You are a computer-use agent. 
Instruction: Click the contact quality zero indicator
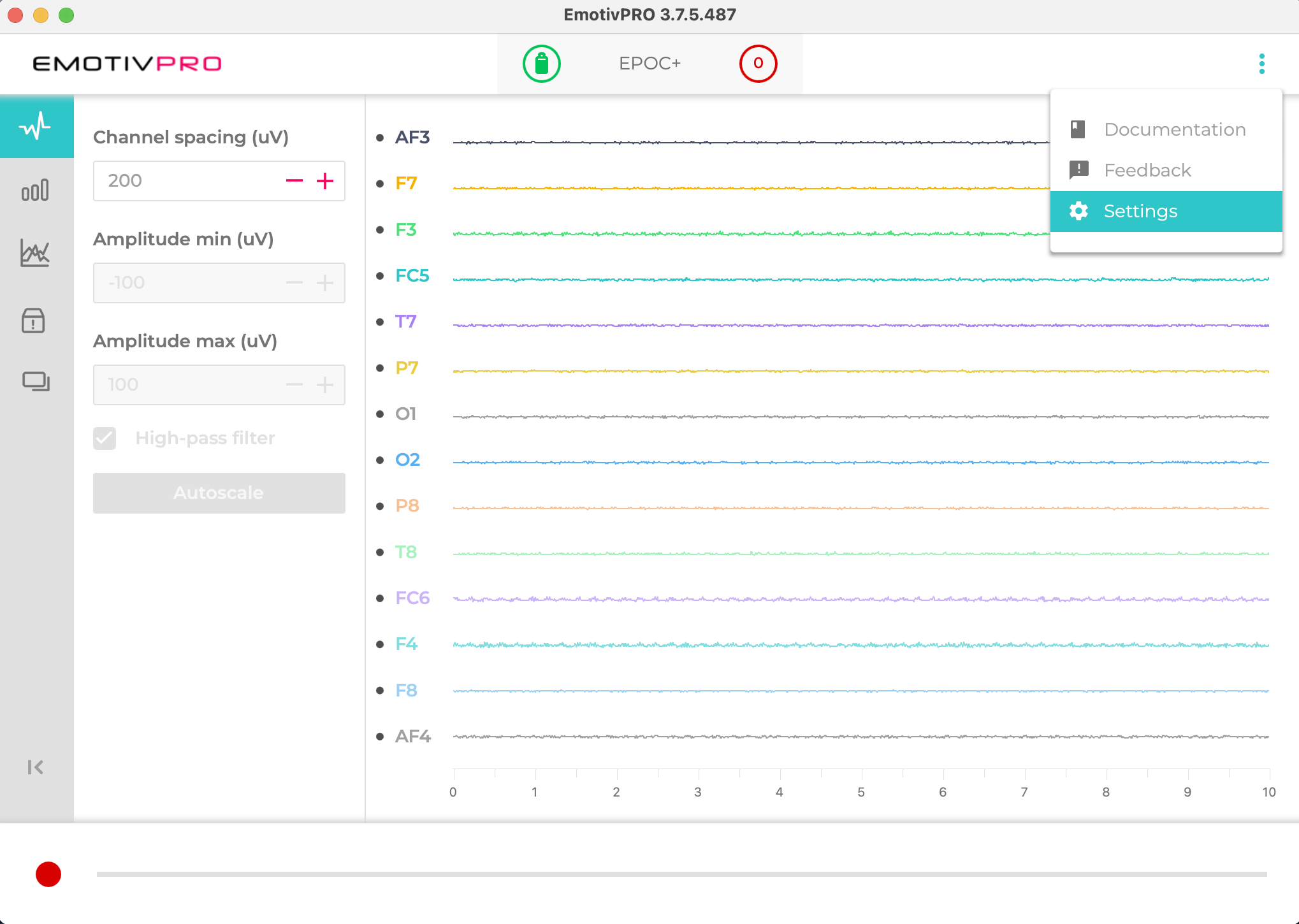[758, 64]
